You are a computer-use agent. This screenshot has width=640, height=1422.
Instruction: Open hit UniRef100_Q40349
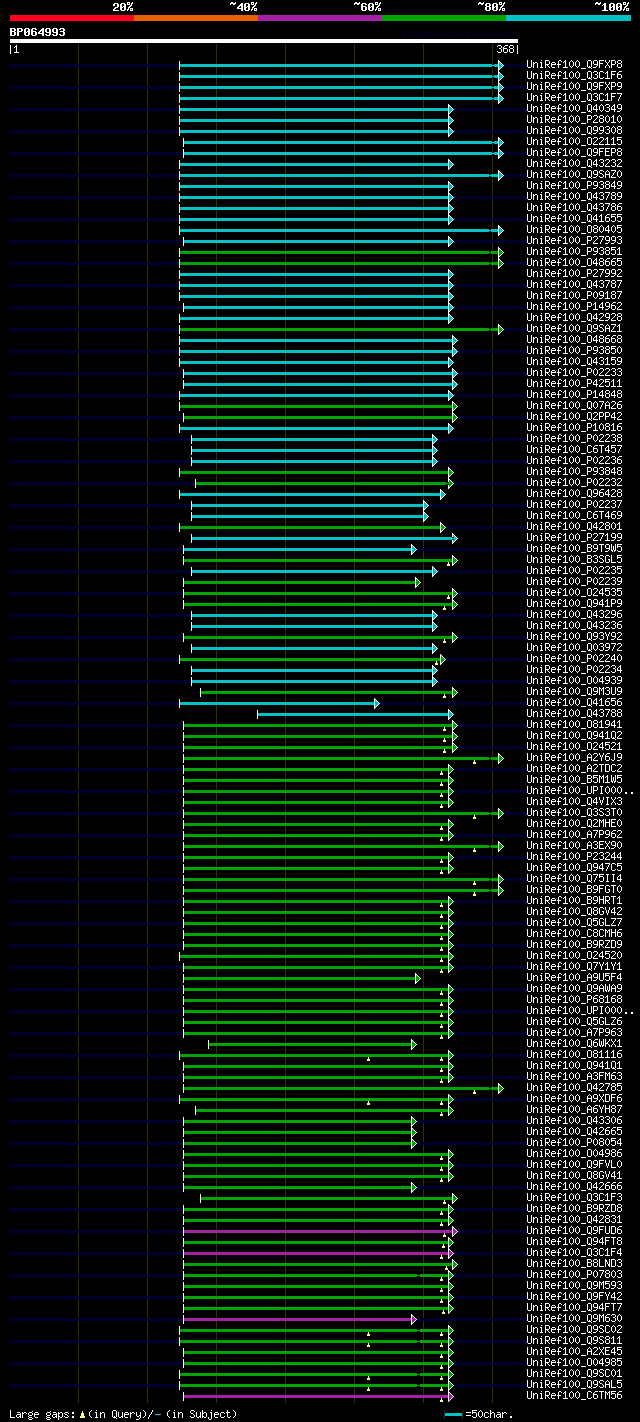click(x=574, y=108)
